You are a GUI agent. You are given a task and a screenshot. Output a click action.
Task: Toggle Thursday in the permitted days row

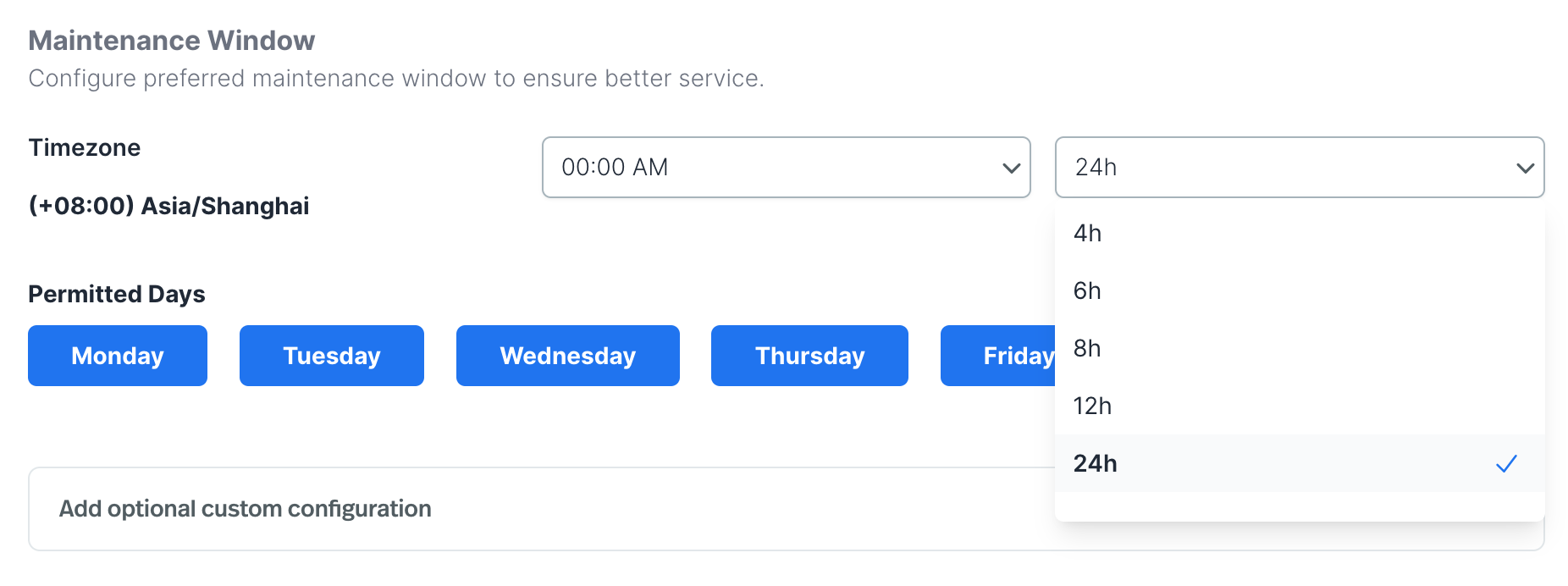coord(809,356)
